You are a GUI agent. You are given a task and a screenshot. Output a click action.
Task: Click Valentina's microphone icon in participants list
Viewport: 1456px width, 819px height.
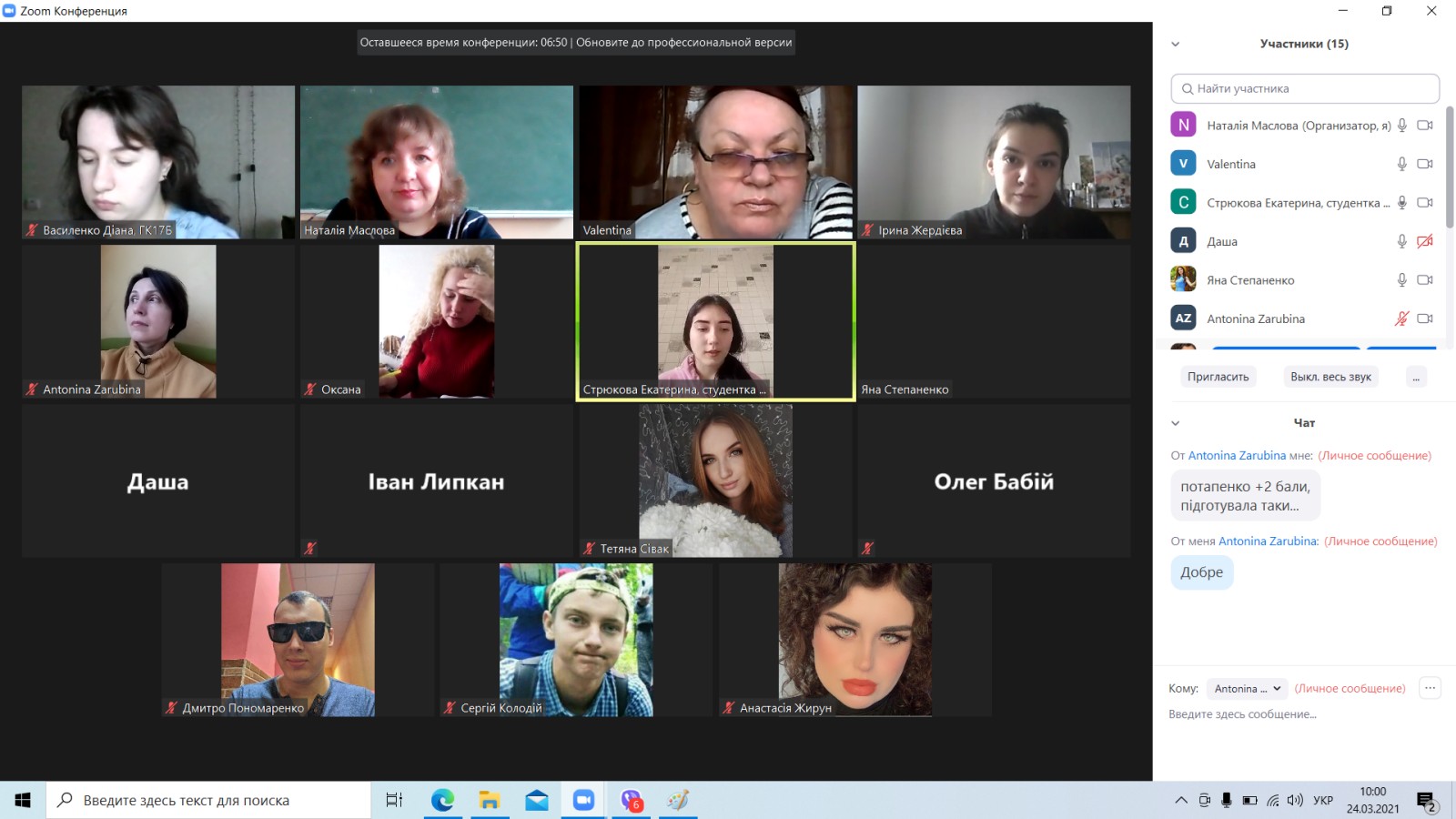[1401, 164]
